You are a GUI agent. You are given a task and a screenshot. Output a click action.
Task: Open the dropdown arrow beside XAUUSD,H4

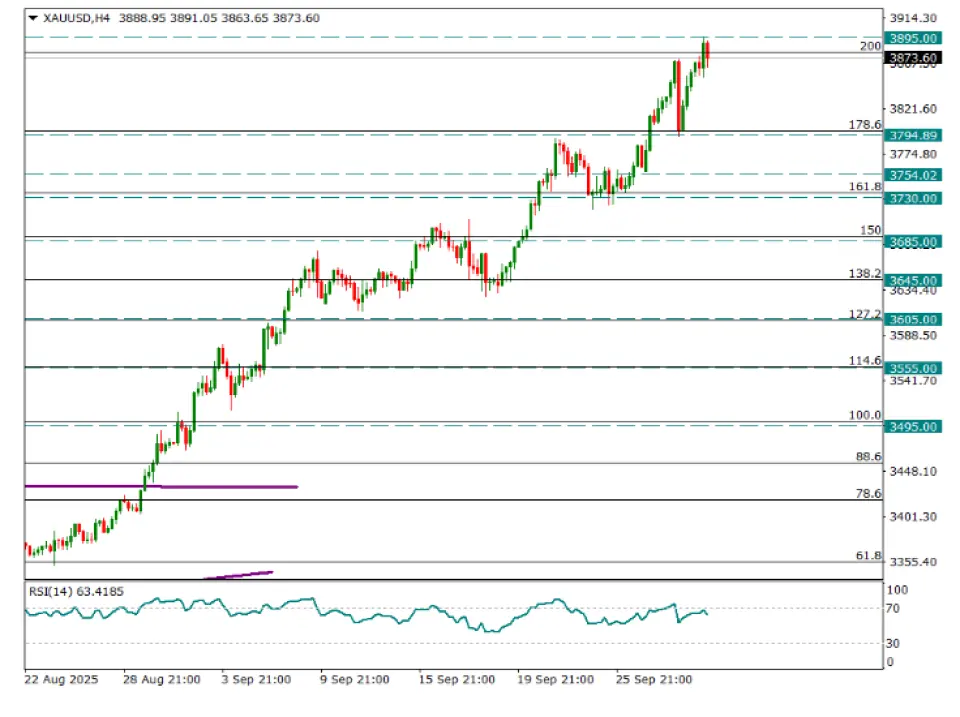(32, 18)
